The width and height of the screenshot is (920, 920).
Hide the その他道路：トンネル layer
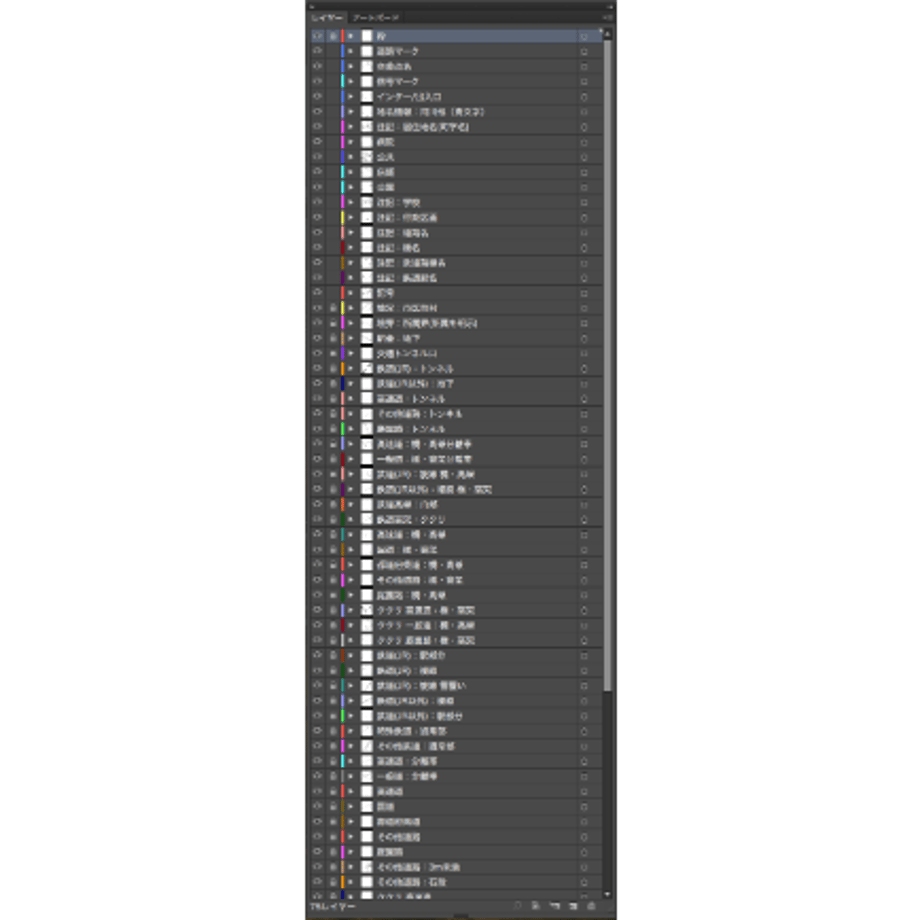click(x=317, y=413)
